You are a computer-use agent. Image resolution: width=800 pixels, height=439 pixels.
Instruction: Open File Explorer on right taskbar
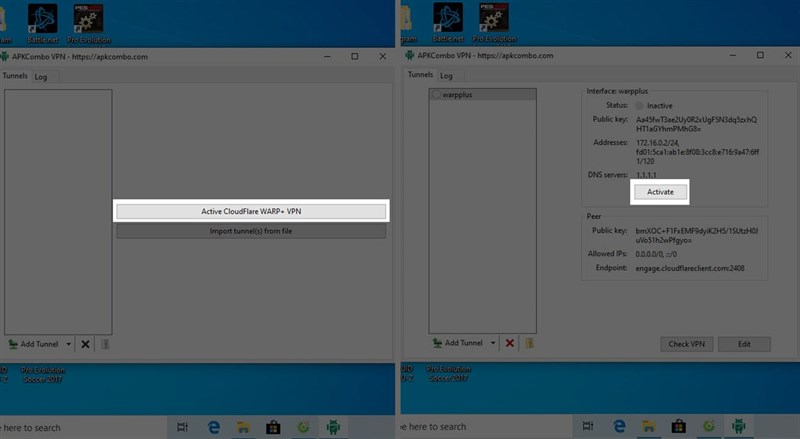[648, 426]
